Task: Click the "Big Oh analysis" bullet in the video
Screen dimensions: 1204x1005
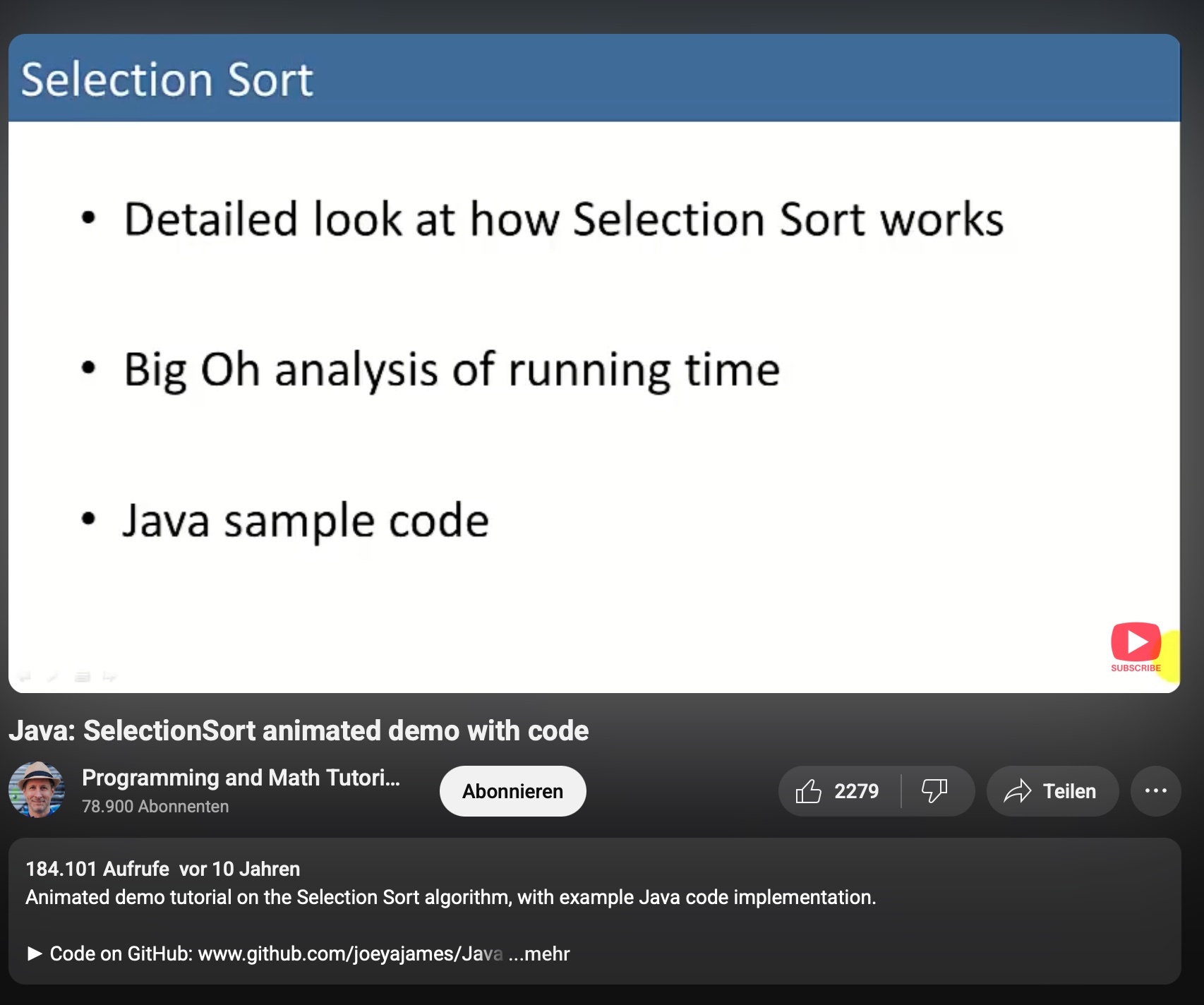Action: pyautogui.click(x=452, y=370)
